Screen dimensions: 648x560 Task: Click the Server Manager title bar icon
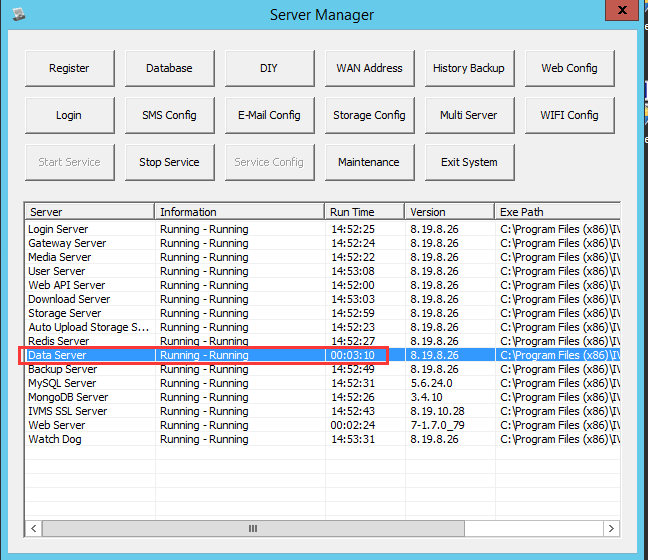tap(19, 15)
